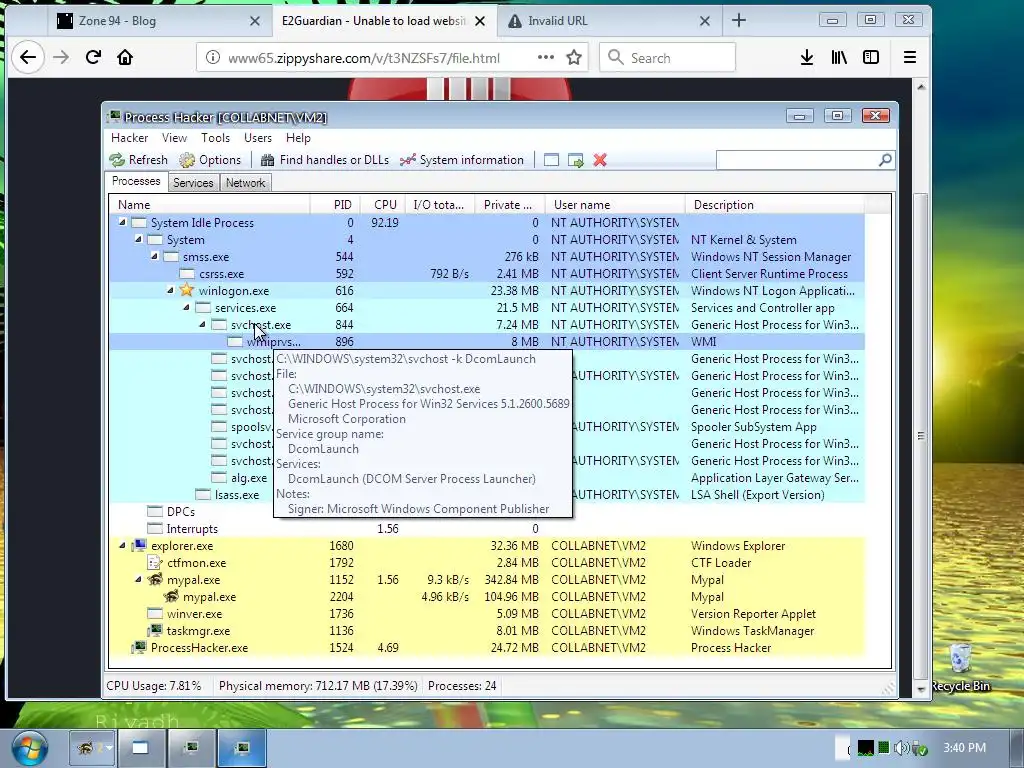This screenshot has width=1024, height=768.
Task: Select the DPCs row
Action: point(487,511)
